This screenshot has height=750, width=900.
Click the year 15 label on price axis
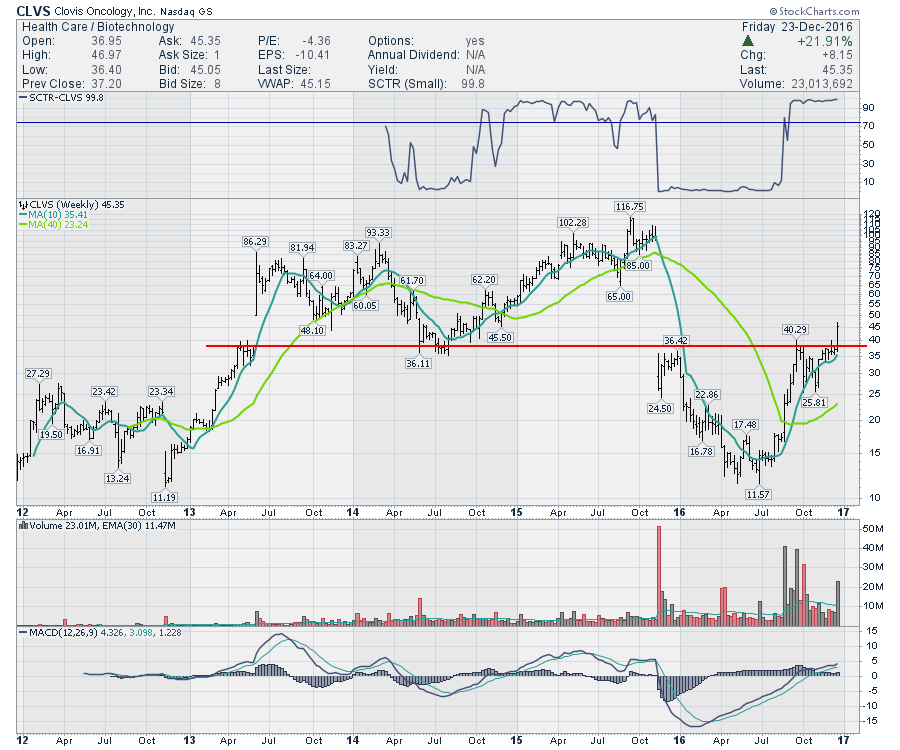point(516,512)
